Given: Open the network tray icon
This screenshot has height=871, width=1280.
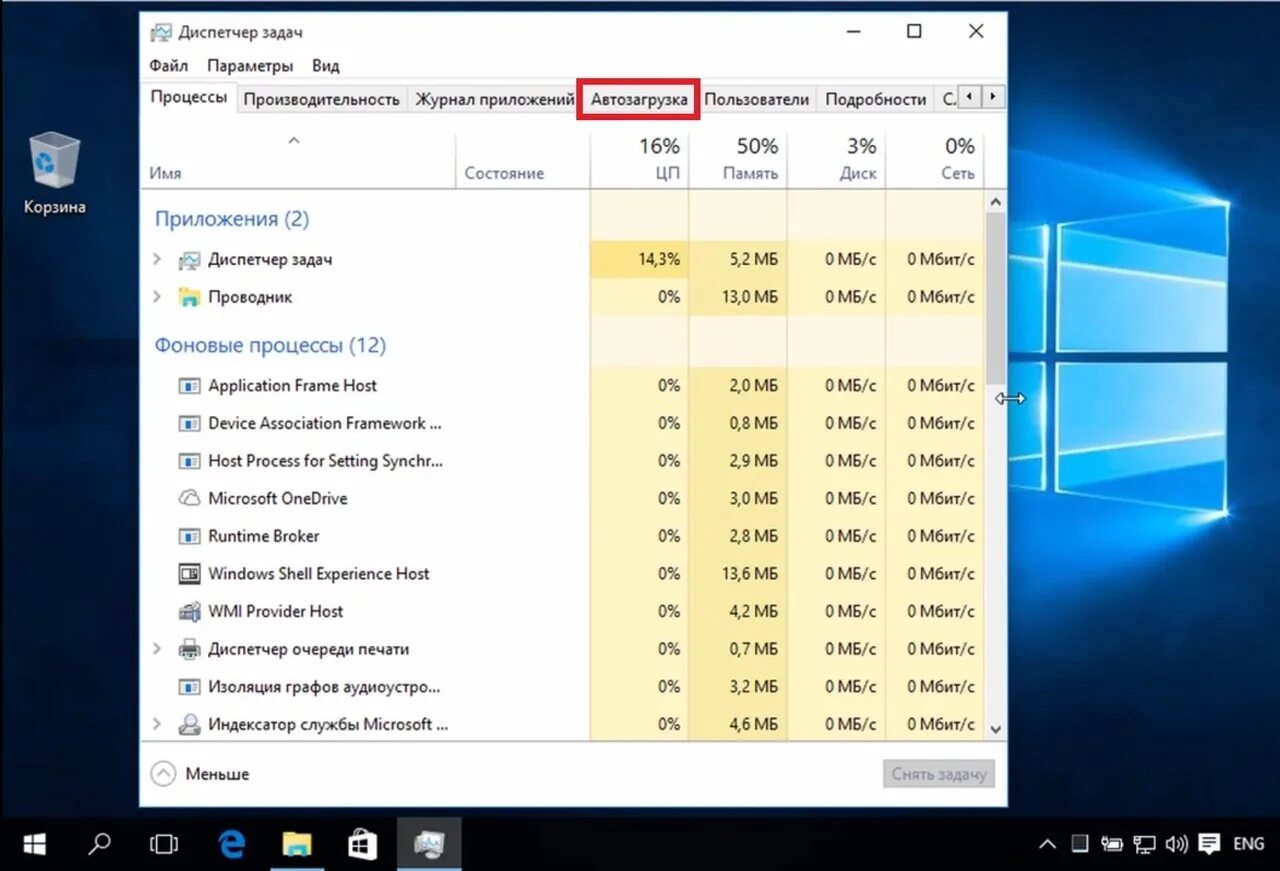Looking at the screenshot, I should (1145, 844).
